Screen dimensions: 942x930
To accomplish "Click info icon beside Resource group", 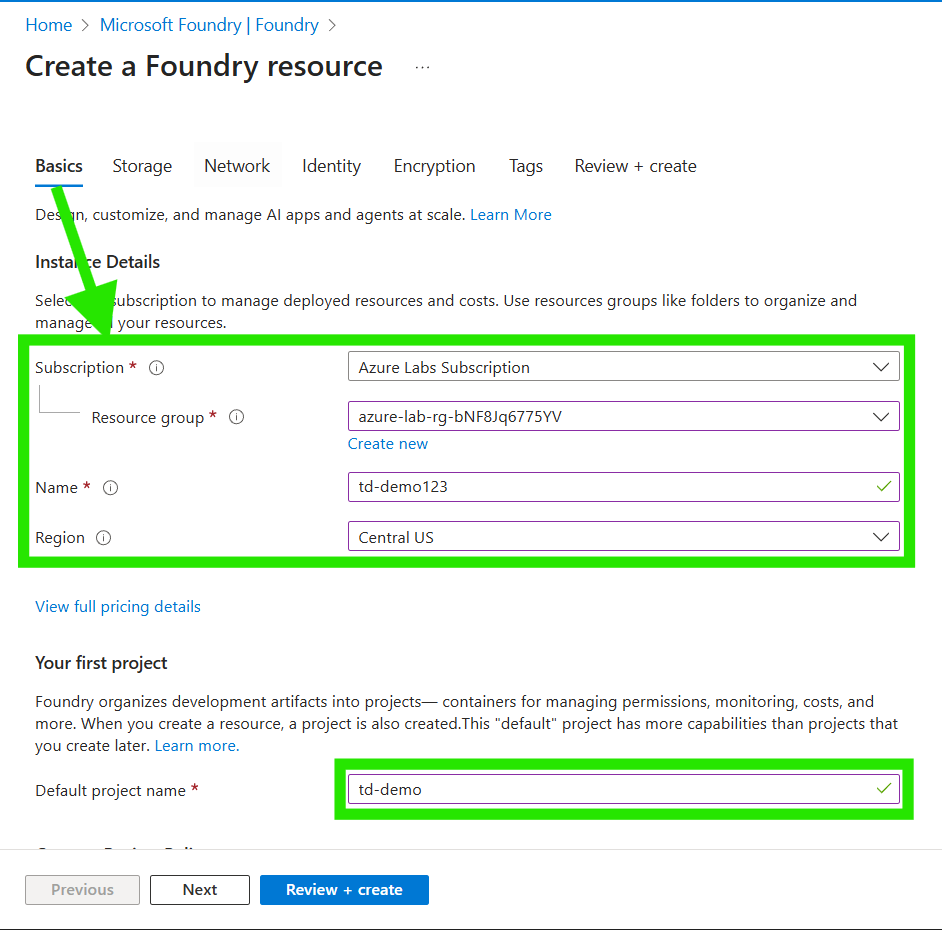I will pyautogui.click(x=236, y=418).
